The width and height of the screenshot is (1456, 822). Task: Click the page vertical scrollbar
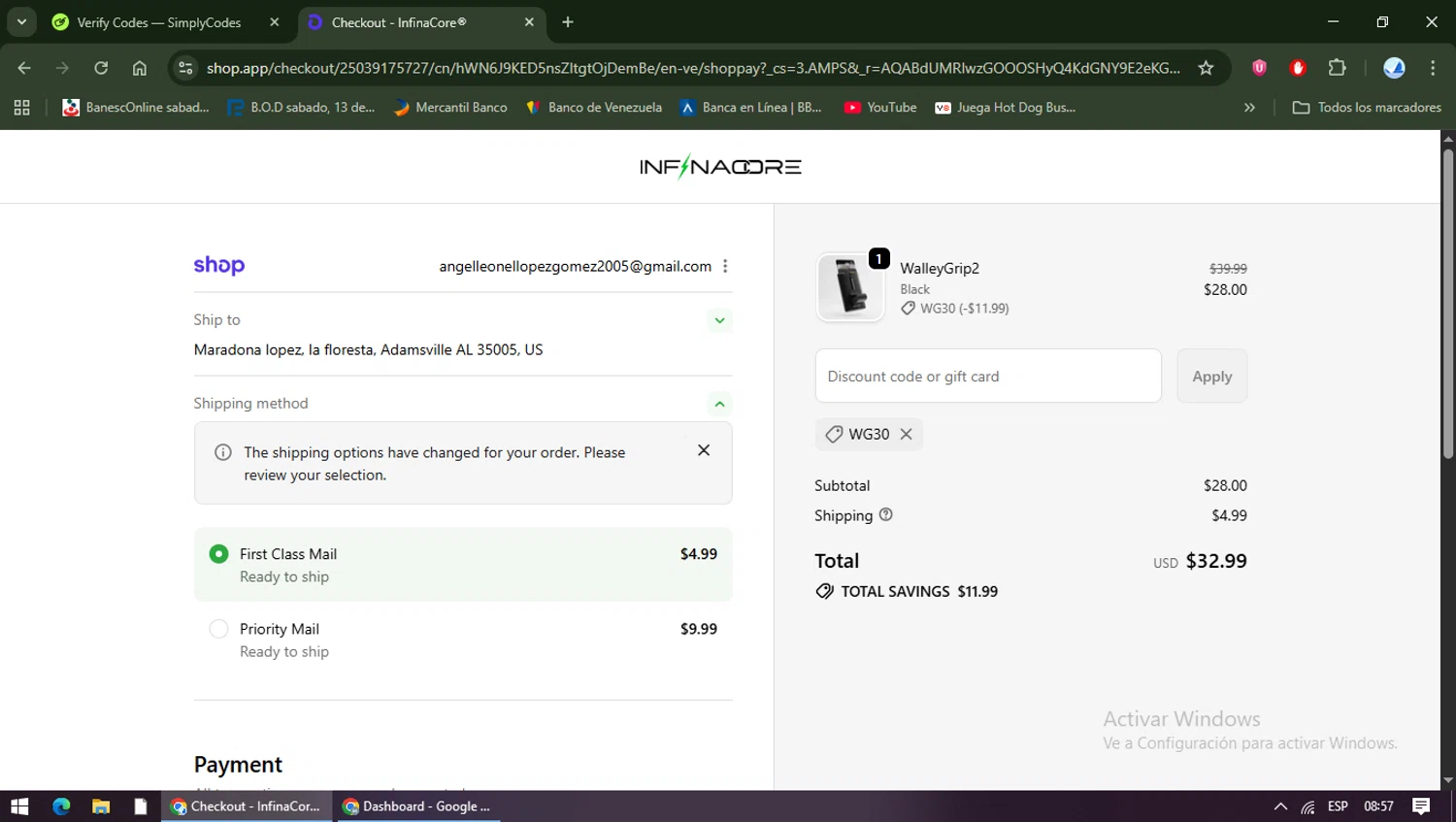coord(1448,304)
